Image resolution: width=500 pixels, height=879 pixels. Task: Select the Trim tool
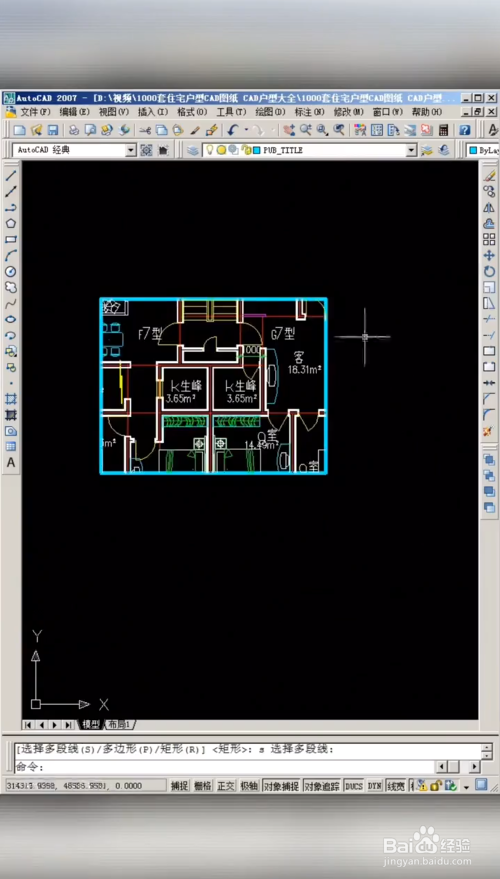(489, 319)
